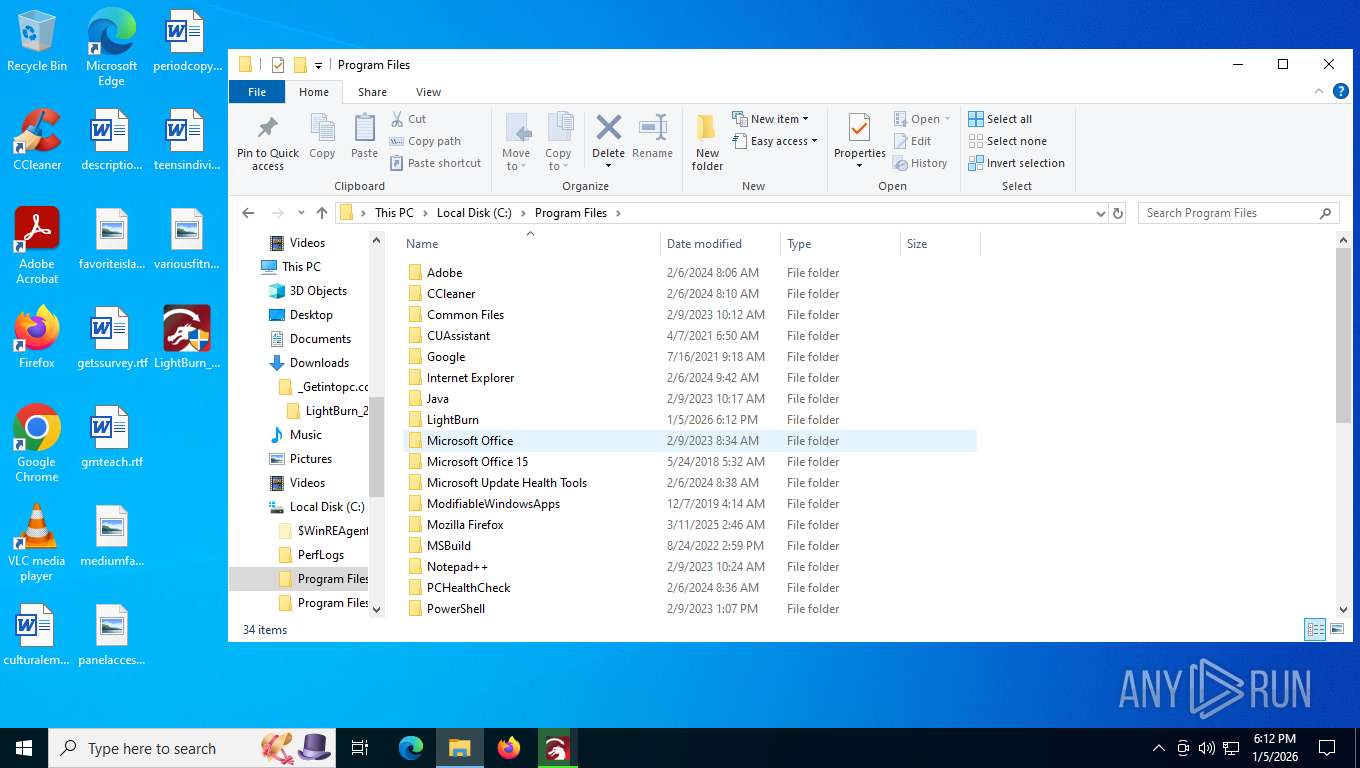Switch to Details view layout icon
The height and width of the screenshot is (768, 1360).
point(1315,629)
